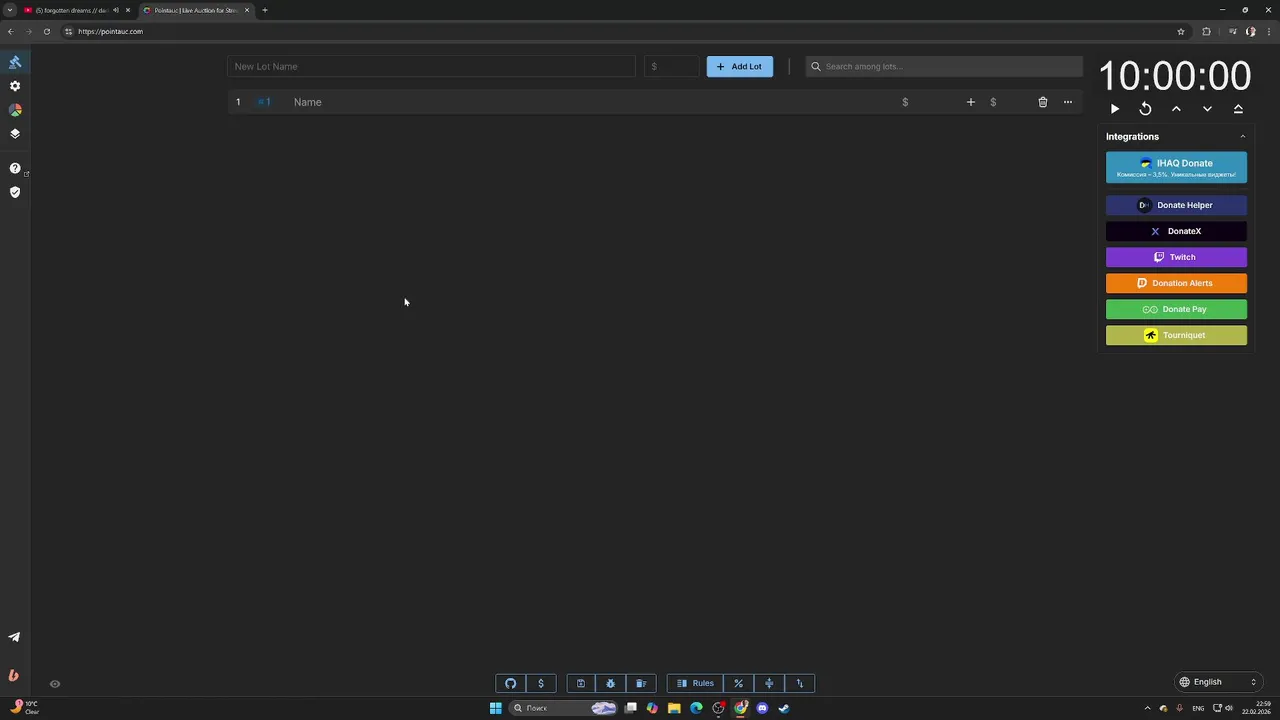This screenshot has height=720, width=1280.
Task: Reset the timer with circular arrow
Action: coord(1145,109)
